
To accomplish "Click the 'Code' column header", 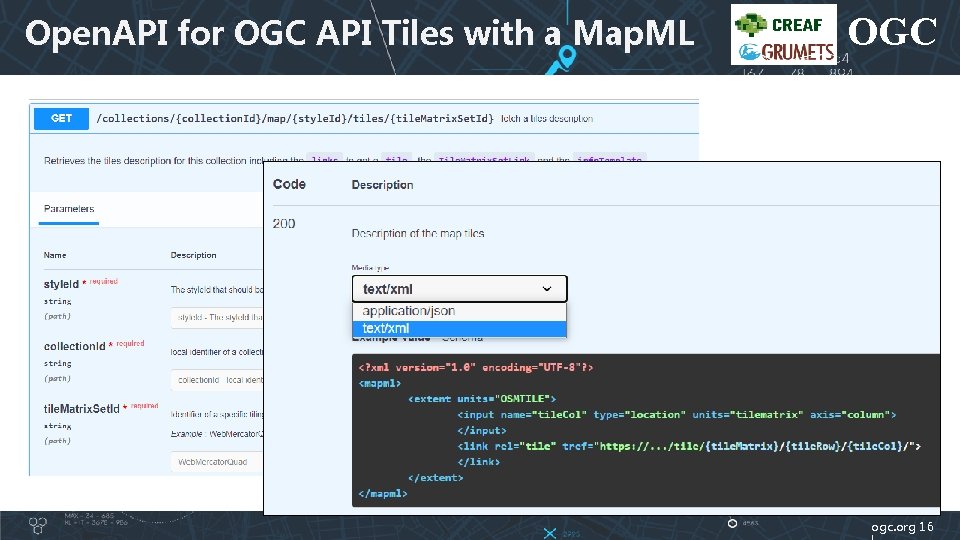I will pyautogui.click(x=289, y=184).
